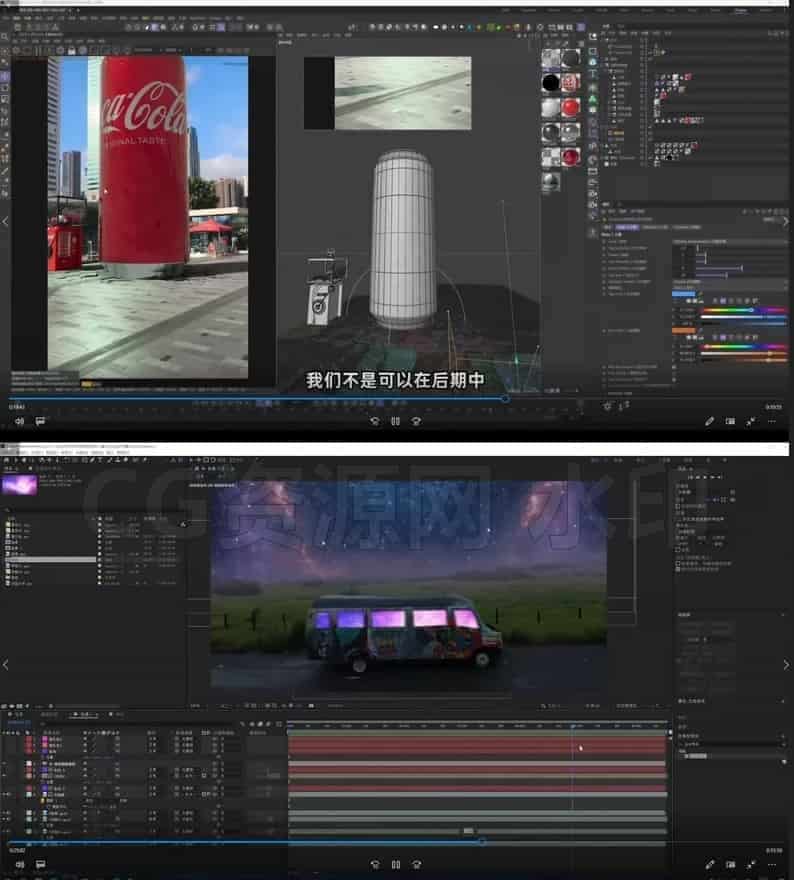Screen dimensions: 794x880
Task: Open captions in the bottom video player
Action: tap(40, 864)
